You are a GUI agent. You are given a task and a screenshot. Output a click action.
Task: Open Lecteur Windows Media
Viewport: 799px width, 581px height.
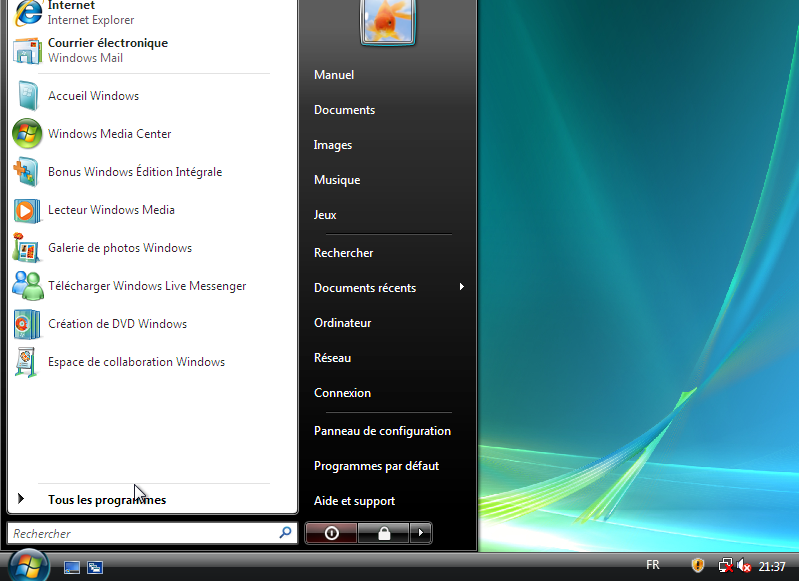click(111, 210)
